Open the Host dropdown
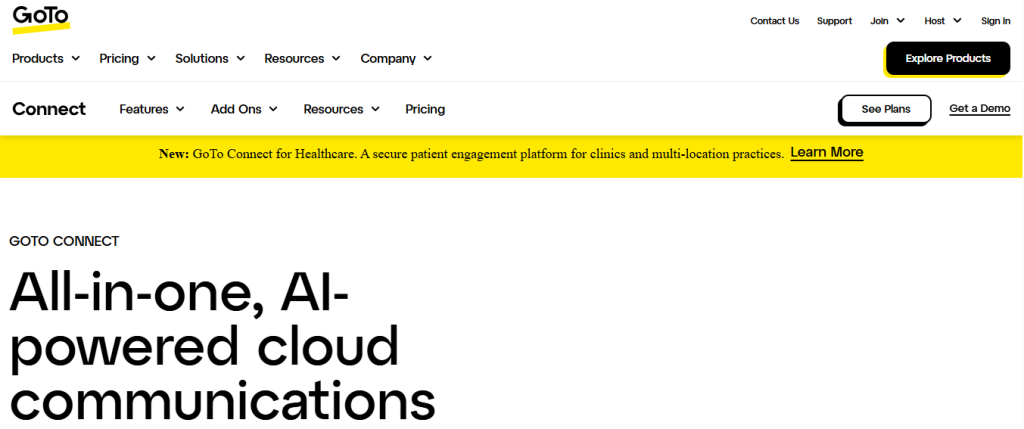The width and height of the screenshot is (1024, 429). (x=943, y=21)
